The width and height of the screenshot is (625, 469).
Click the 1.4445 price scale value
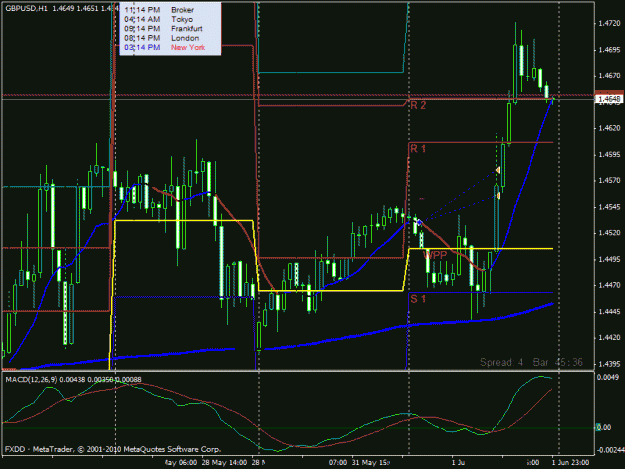click(609, 312)
